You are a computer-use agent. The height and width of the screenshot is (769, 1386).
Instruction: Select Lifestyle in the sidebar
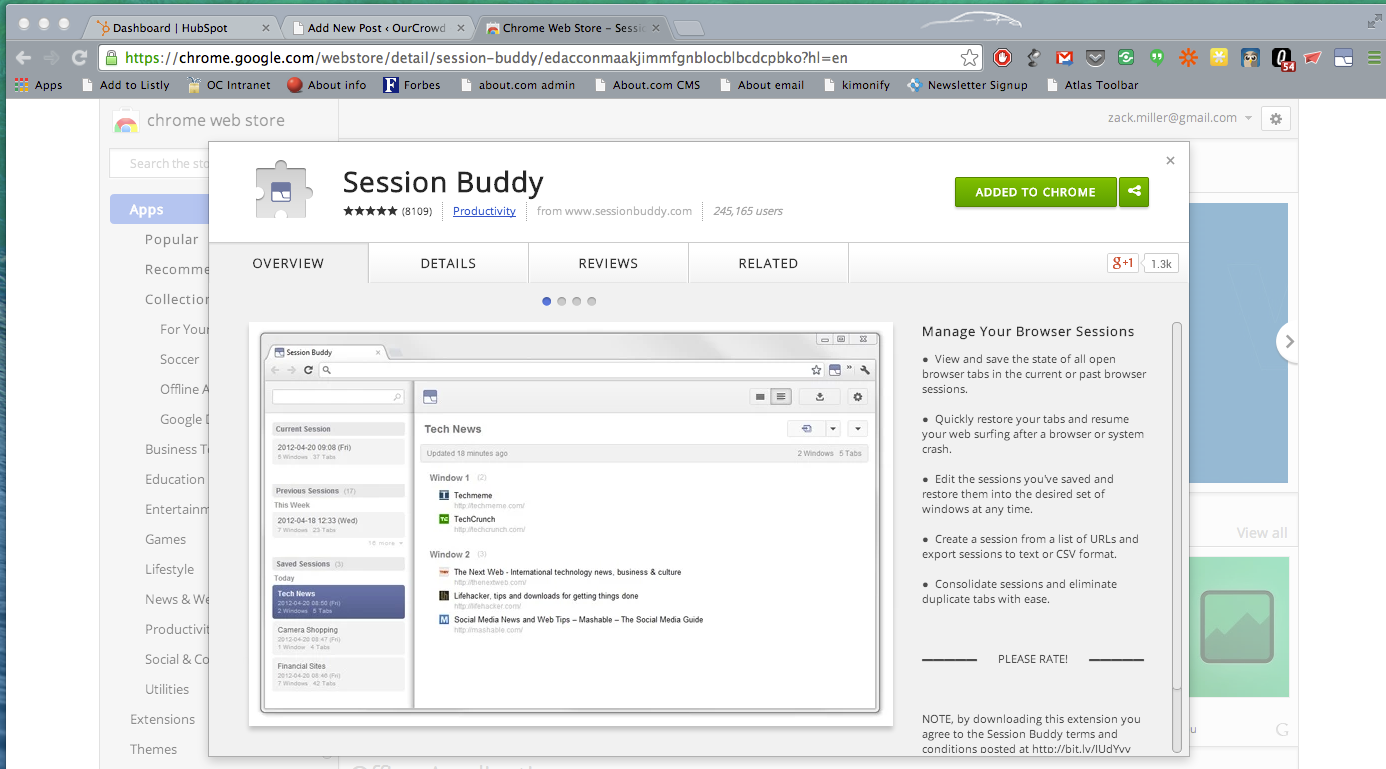(169, 569)
